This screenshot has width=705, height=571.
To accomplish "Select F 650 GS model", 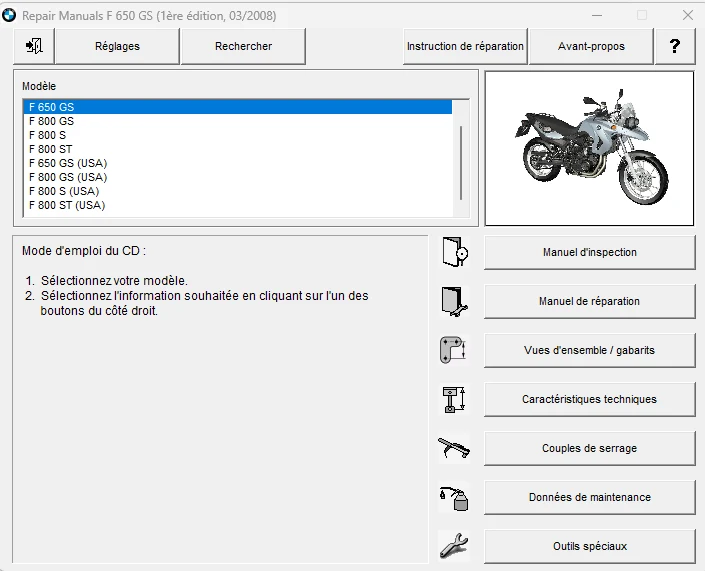I will point(238,107).
